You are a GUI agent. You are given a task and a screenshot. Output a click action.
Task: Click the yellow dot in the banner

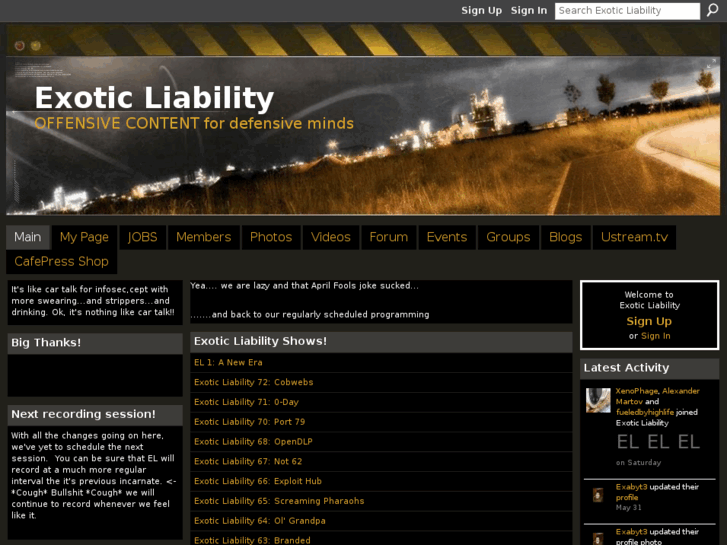click(36, 45)
